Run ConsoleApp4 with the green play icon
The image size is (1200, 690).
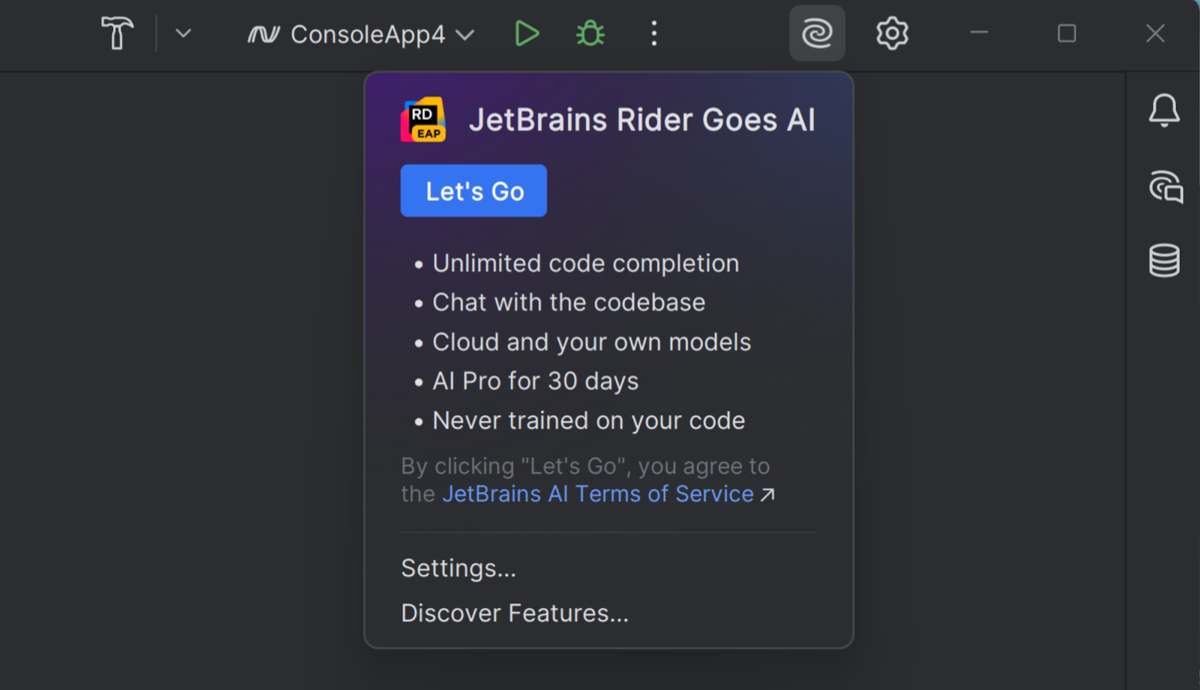526,34
